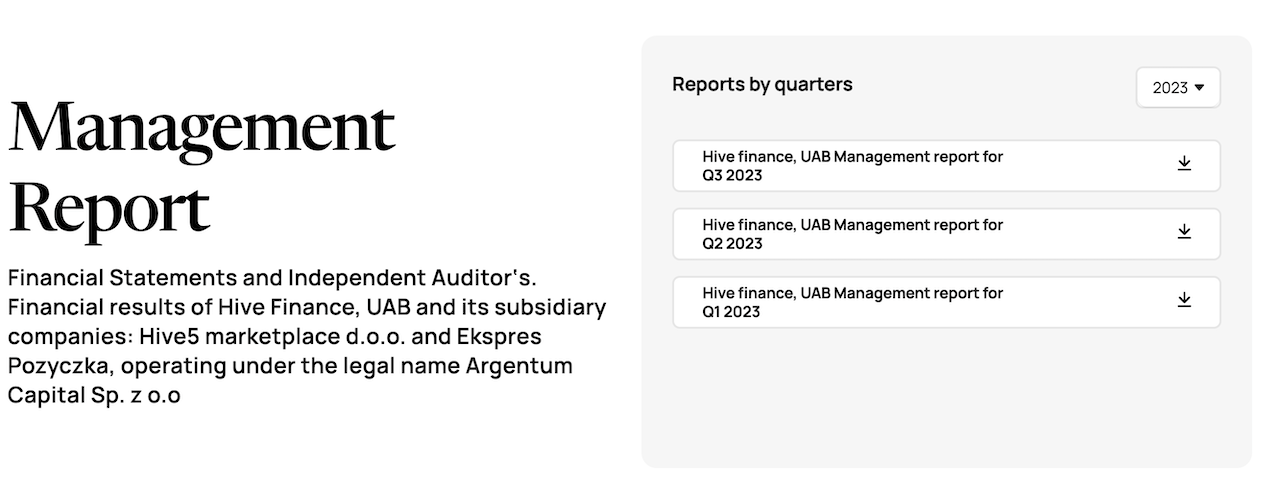Click the "Q1 2023" text in the third report row
Viewport: 1280px width, 495px height.
point(731,312)
